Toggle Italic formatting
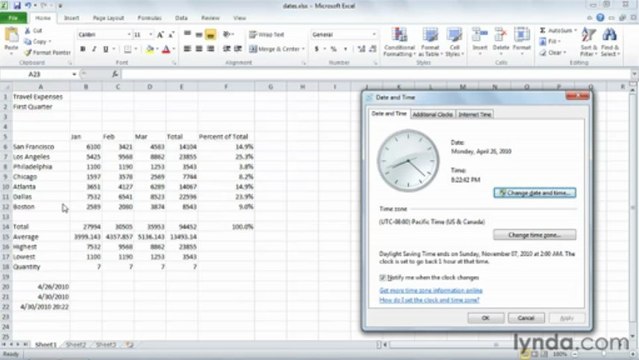 pos(94,49)
